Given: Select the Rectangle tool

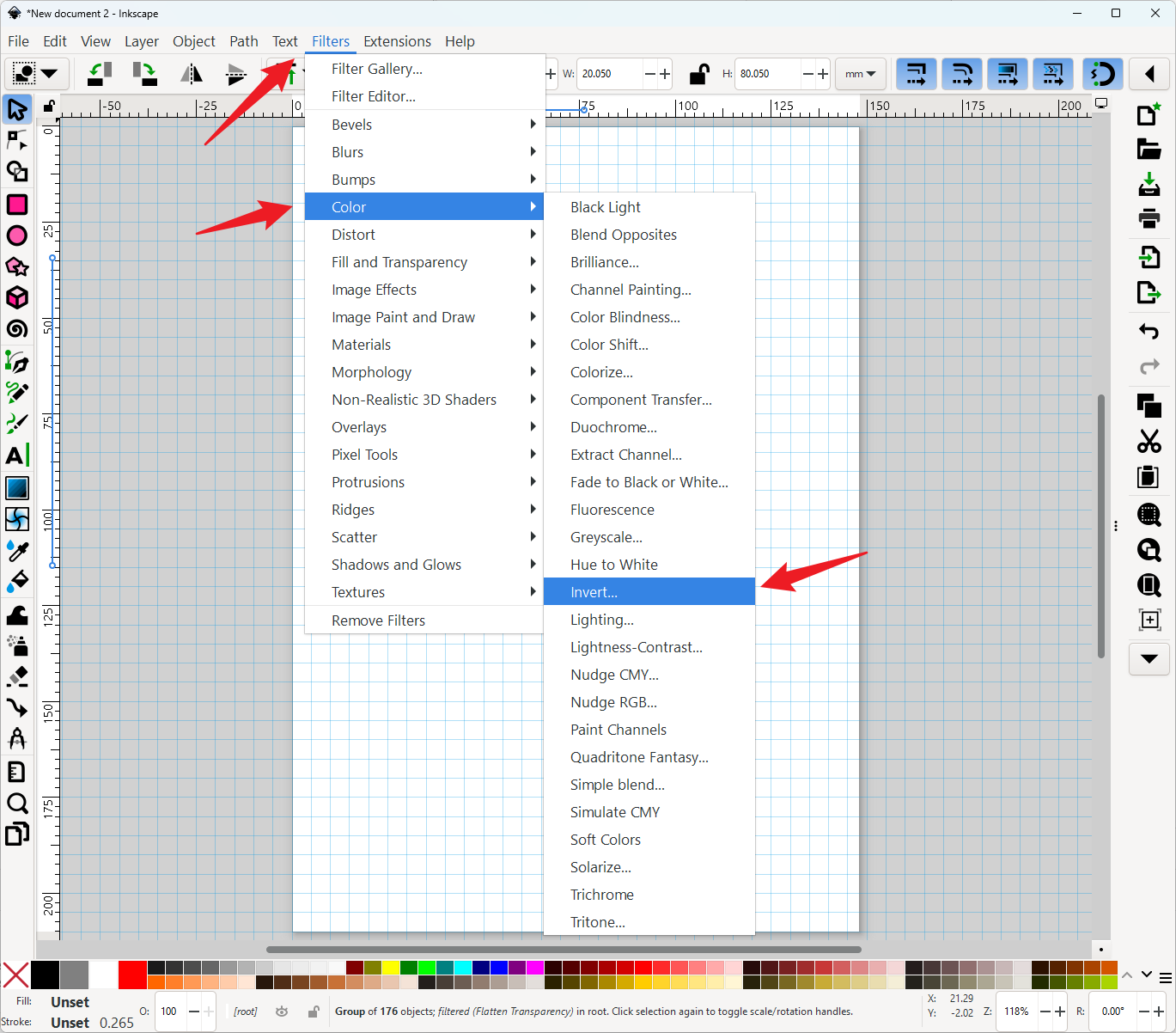Looking at the screenshot, I should click(17, 205).
